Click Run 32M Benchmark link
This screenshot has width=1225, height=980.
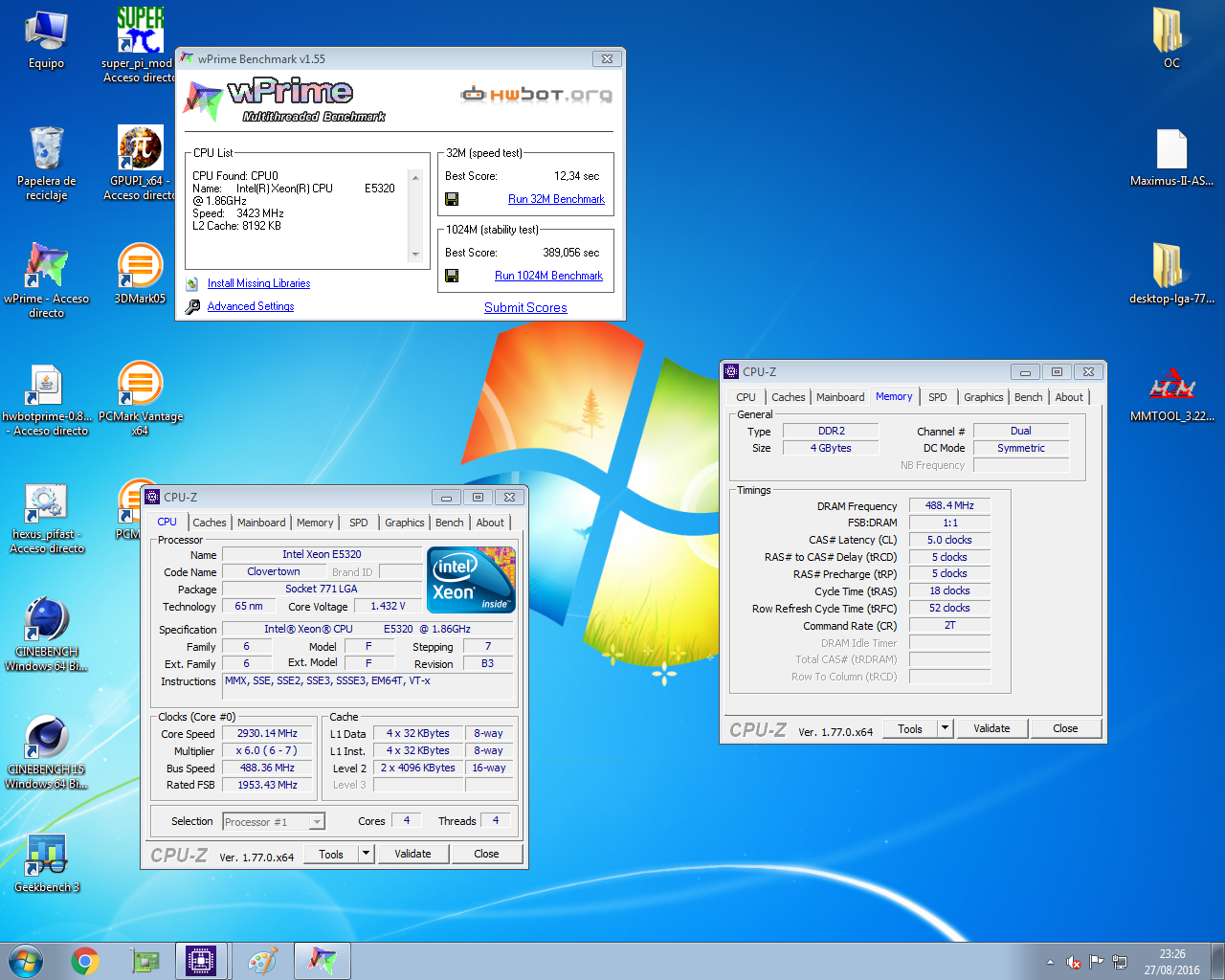[x=556, y=199]
